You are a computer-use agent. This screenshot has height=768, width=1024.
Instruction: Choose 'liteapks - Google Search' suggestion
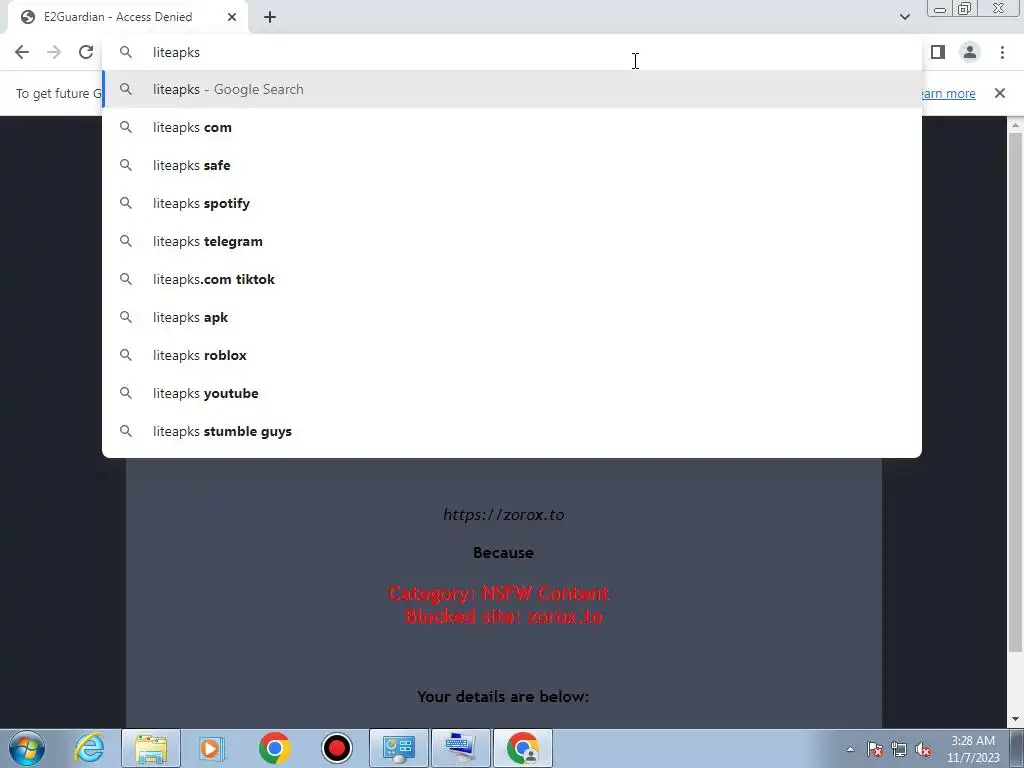(x=512, y=89)
